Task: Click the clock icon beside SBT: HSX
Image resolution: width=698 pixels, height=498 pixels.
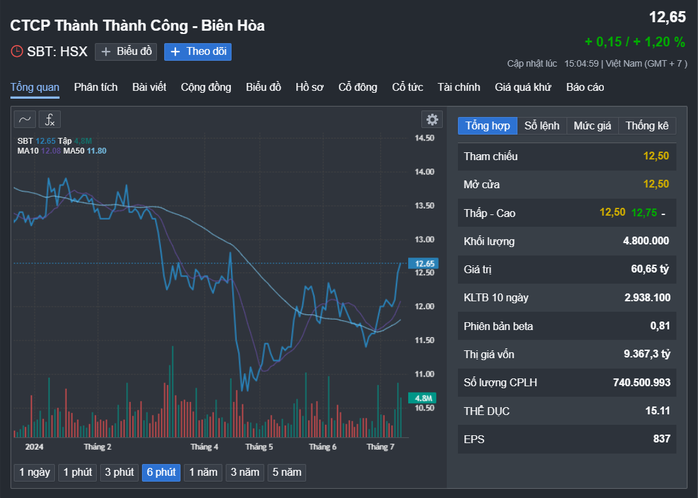Action: (x=17, y=51)
